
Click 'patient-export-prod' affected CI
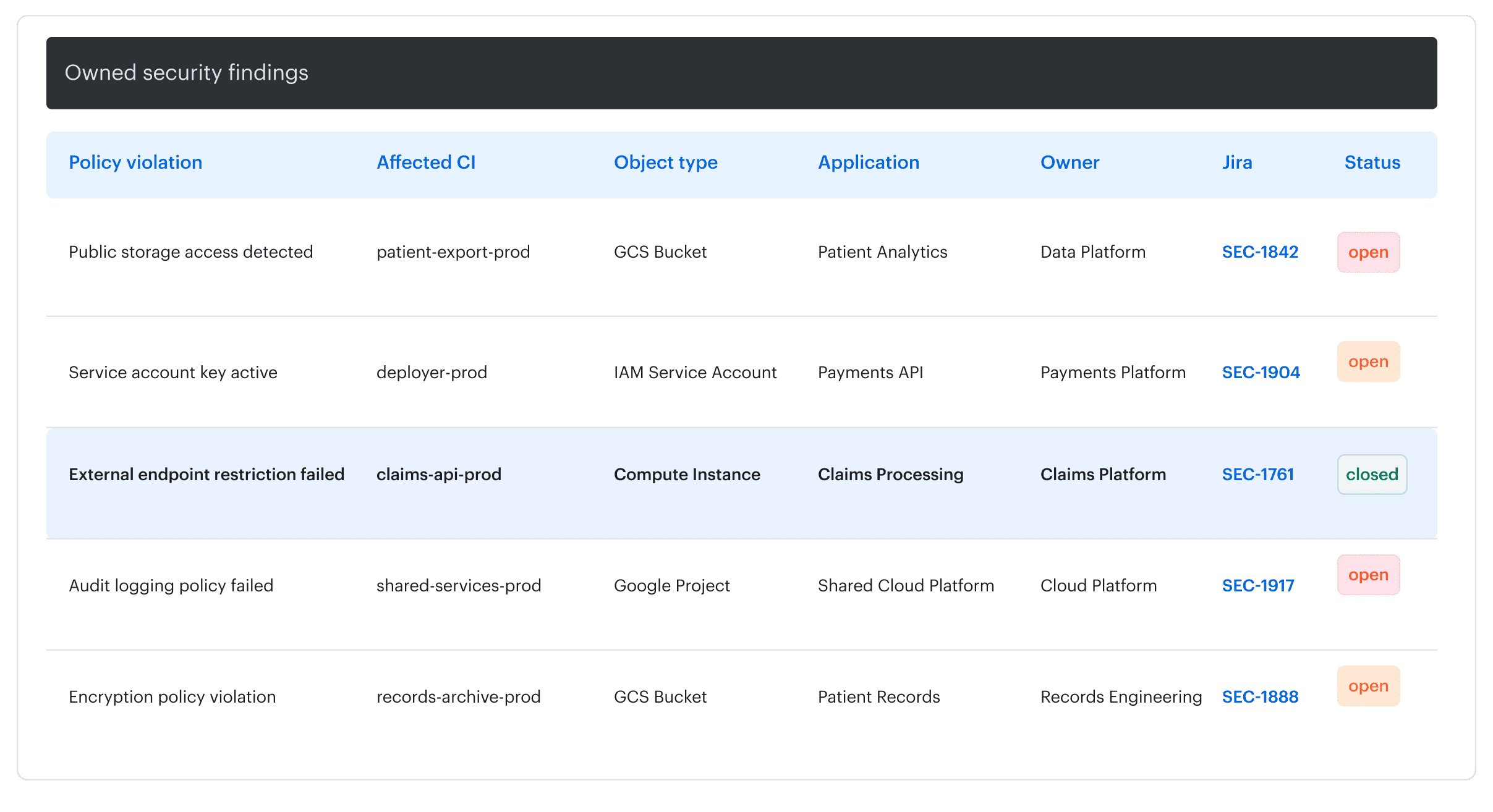tap(453, 252)
